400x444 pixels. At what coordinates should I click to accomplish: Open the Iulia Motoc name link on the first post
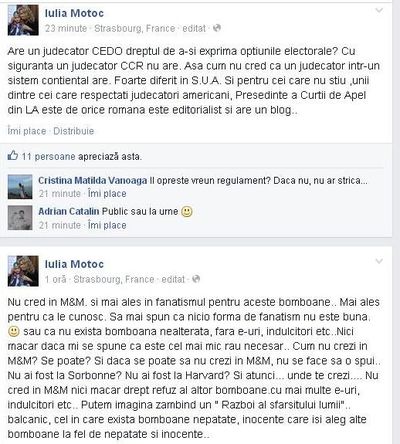pyautogui.click(x=74, y=13)
